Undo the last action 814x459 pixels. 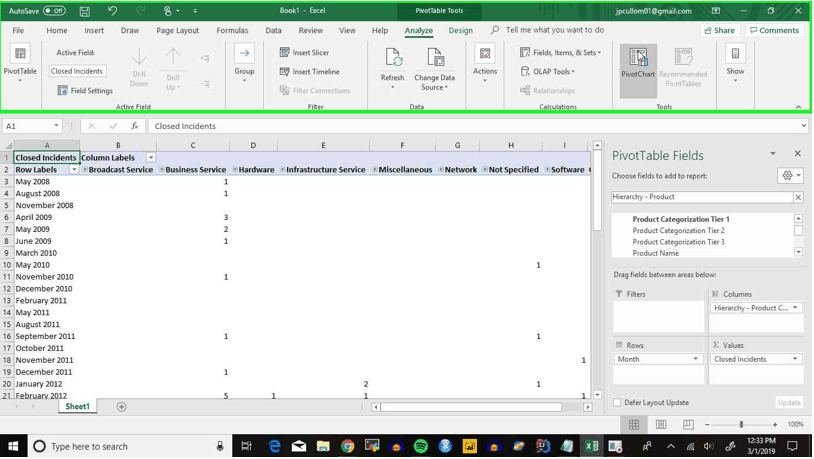112,11
